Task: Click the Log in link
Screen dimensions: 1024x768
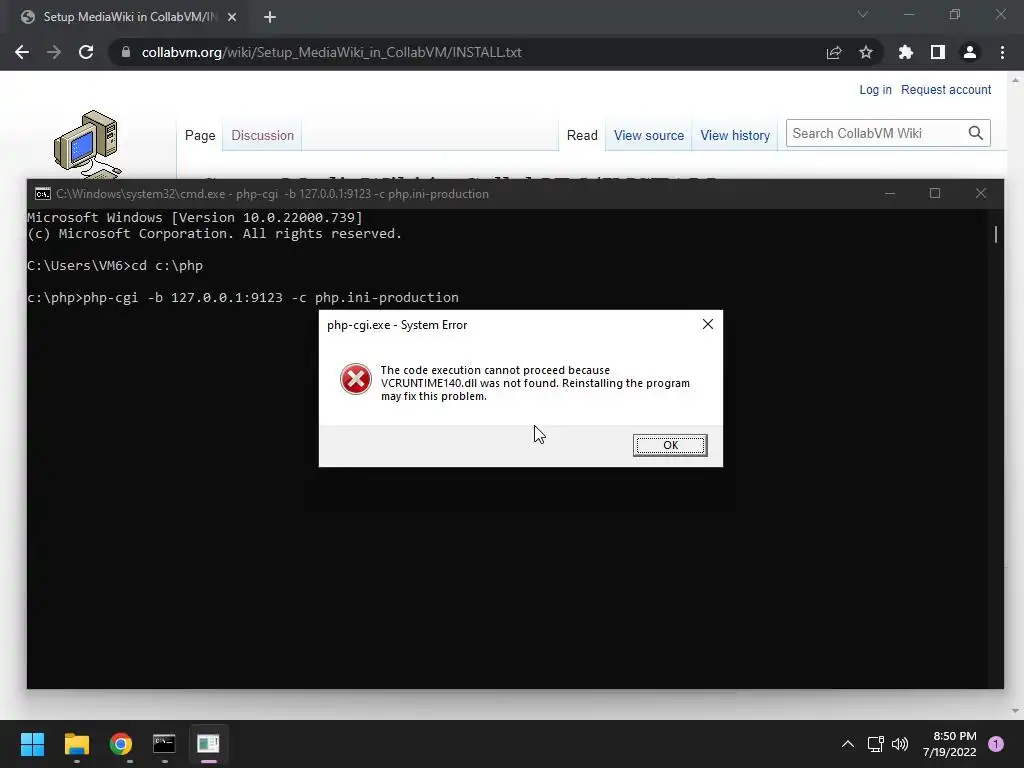Action: click(x=875, y=89)
